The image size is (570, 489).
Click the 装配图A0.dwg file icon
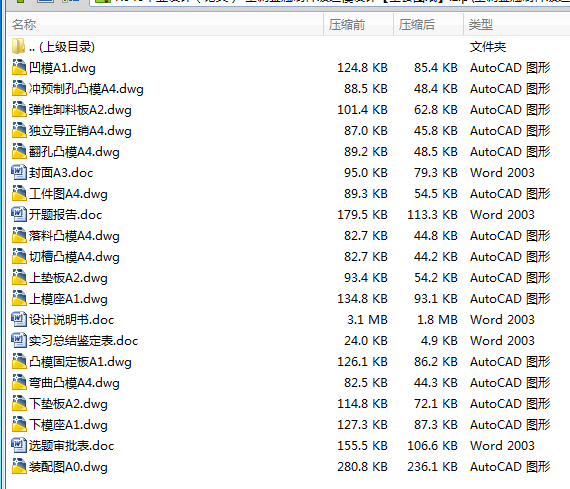point(19,466)
